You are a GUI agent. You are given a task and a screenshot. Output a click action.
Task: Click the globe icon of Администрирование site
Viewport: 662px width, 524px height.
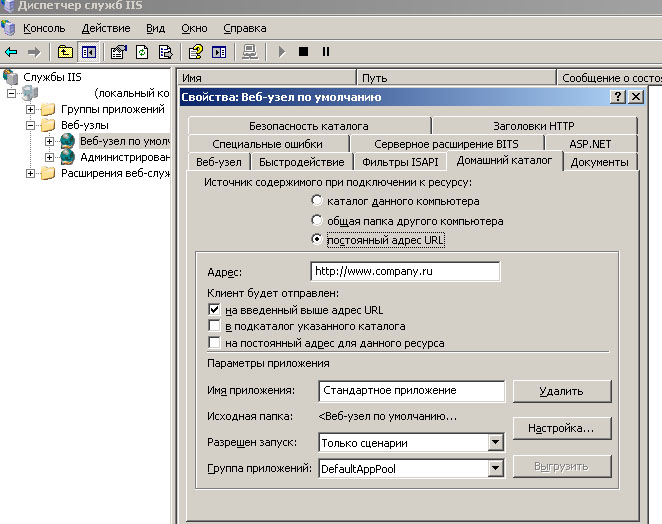point(68,157)
